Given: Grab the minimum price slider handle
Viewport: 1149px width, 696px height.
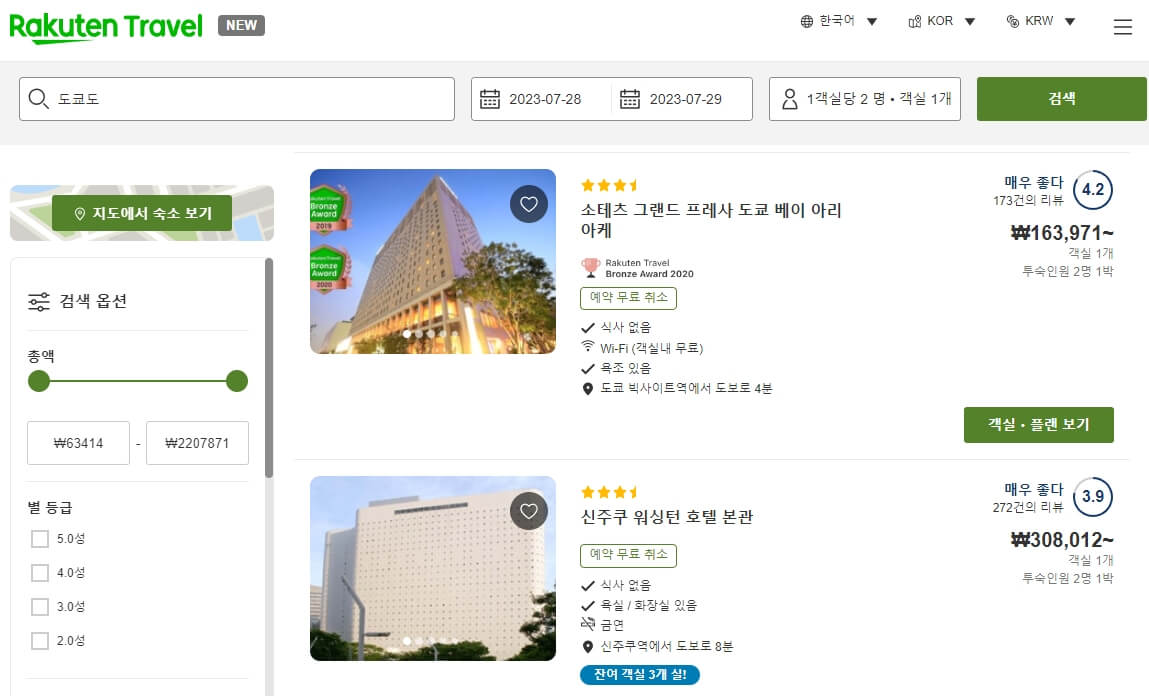Looking at the screenshot, I should (x=39, y=381).
